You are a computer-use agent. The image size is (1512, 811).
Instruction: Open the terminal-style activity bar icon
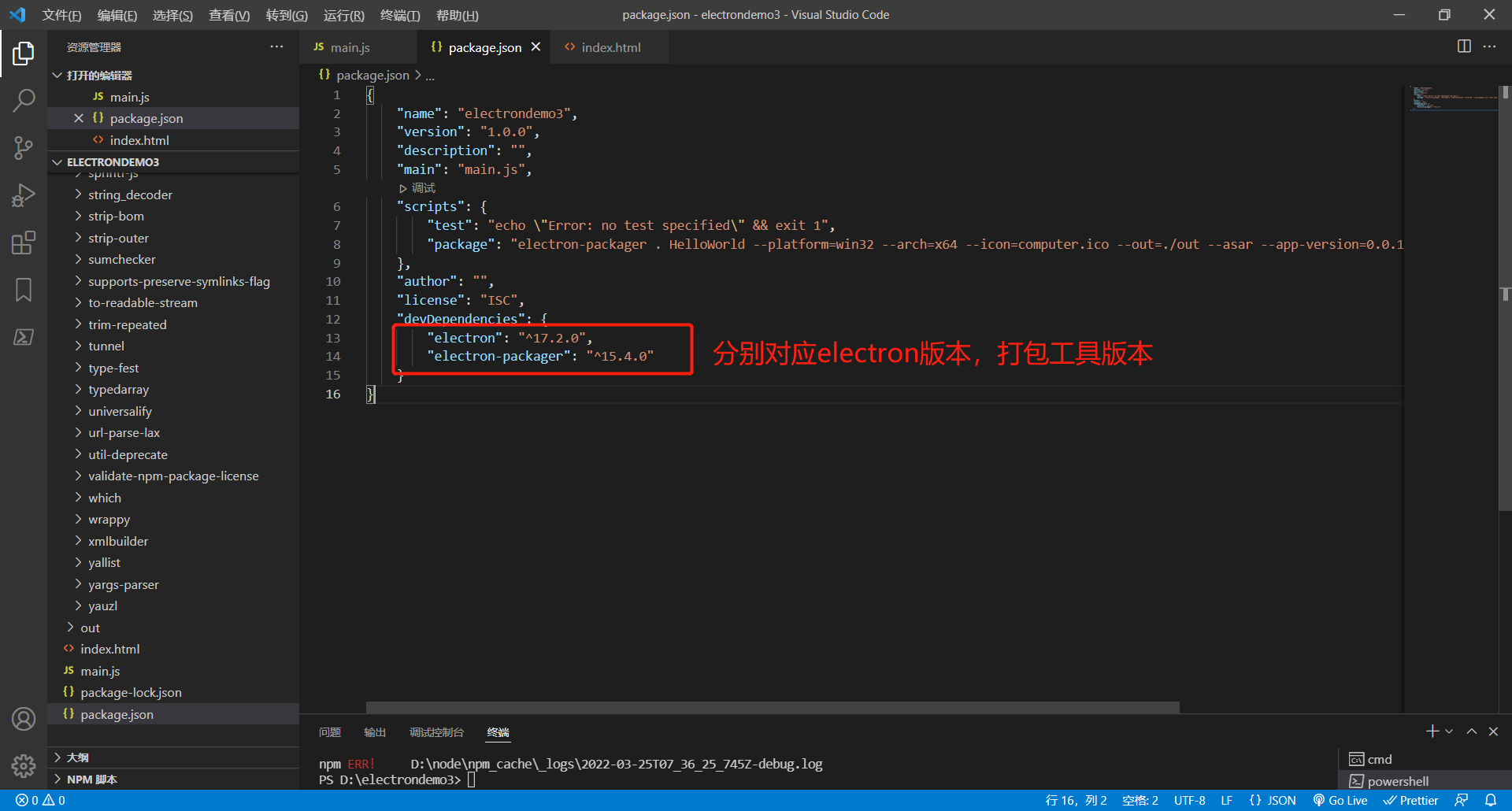click(24, 337)
